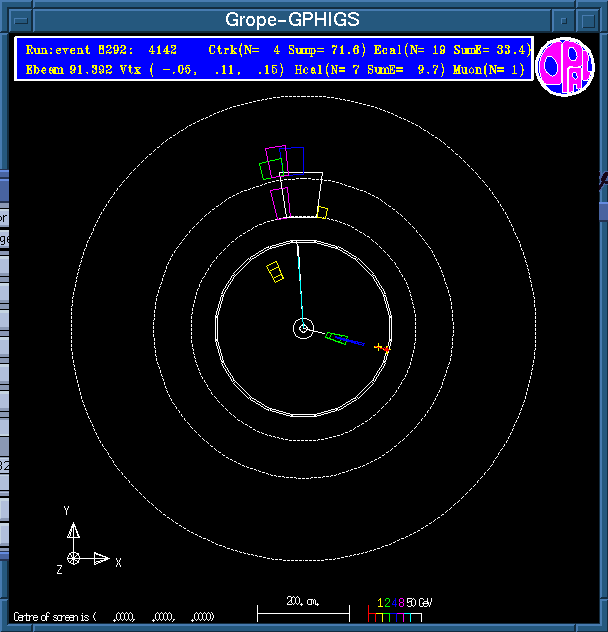Select the green-blue cluster right of the vertex

tap(337, 338)
